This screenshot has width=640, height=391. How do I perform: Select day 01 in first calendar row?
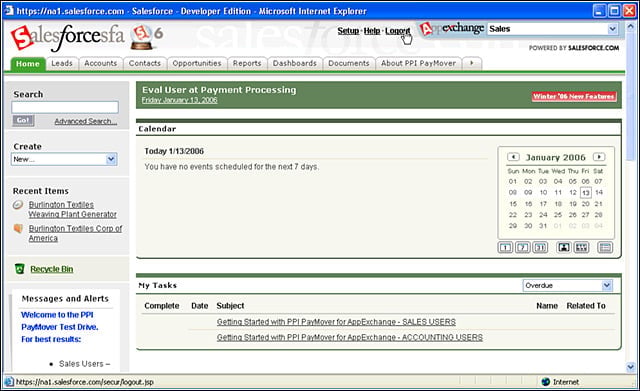[513, 181]
